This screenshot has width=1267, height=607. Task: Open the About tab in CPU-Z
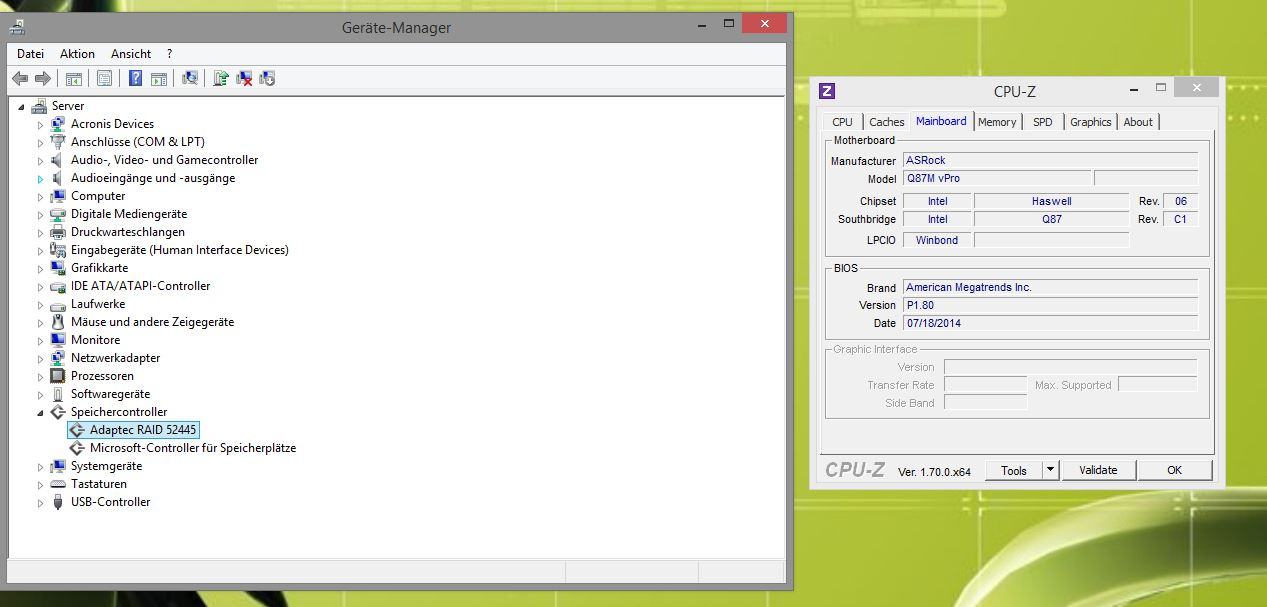pos(1138,122)
